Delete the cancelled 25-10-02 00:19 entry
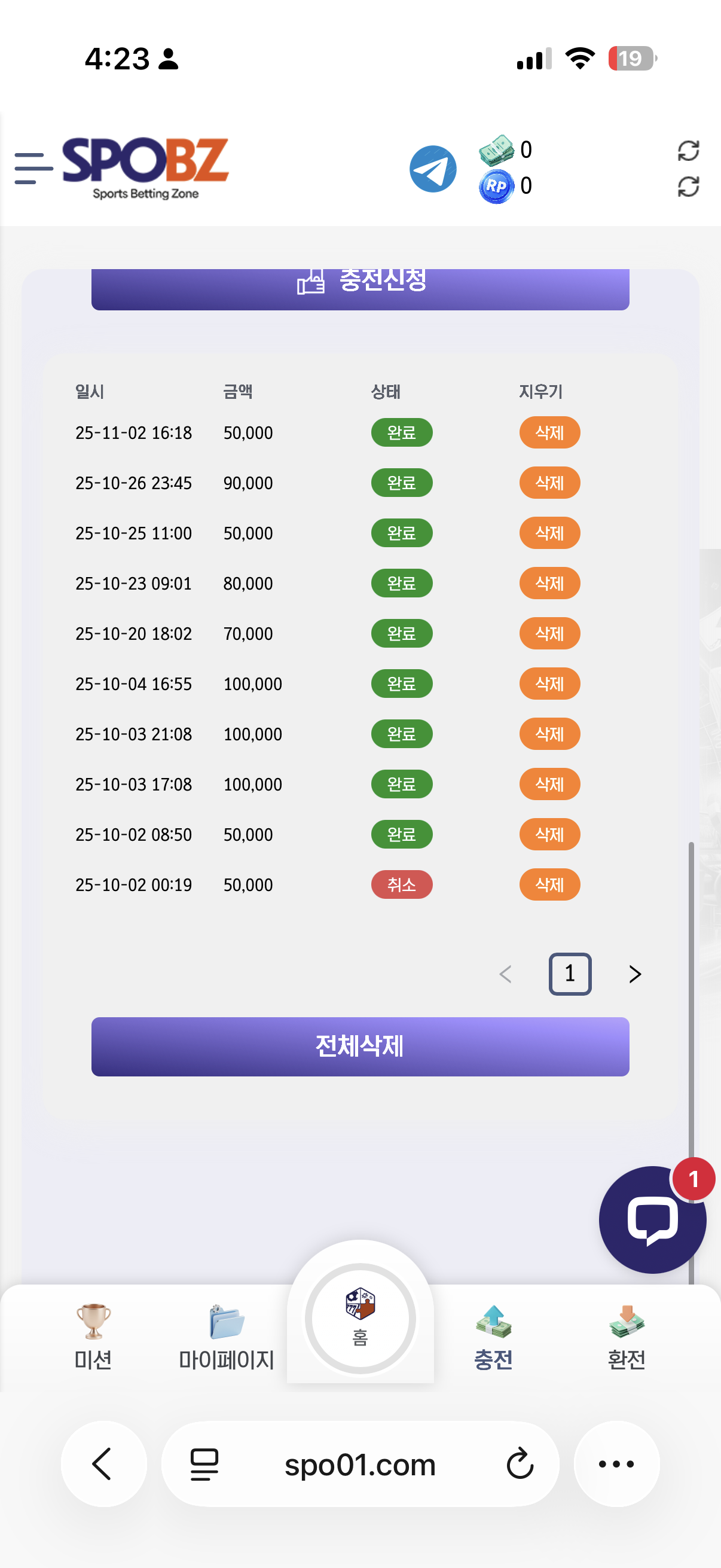The width and height of the screenshot is (721, 1568). [x=549, y=884]
